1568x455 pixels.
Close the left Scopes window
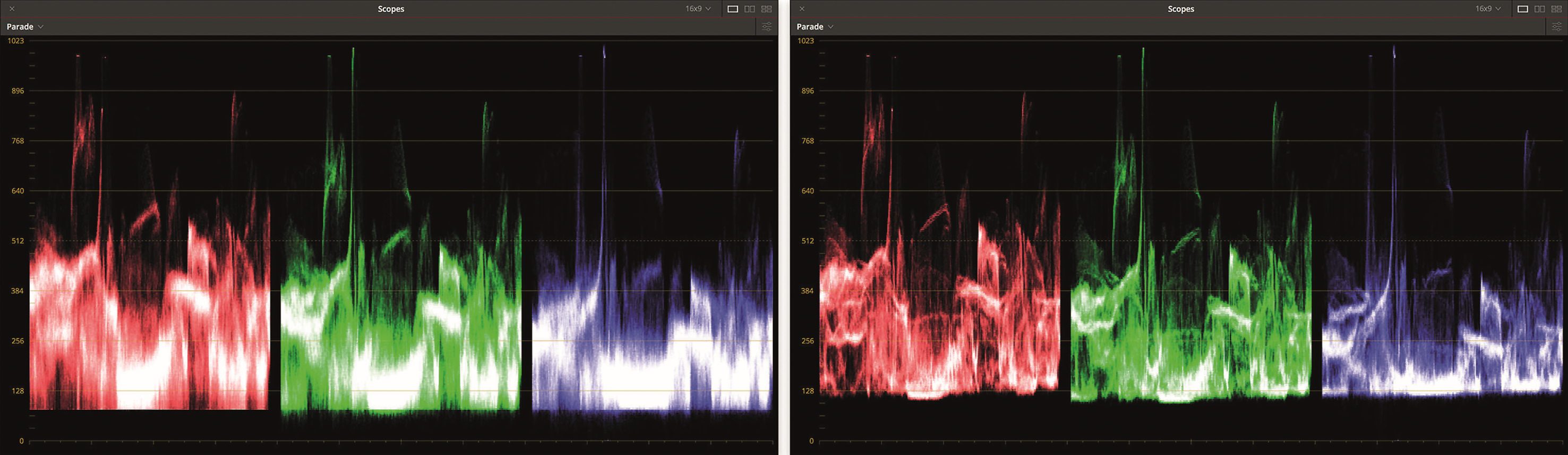tap(12, 9)
